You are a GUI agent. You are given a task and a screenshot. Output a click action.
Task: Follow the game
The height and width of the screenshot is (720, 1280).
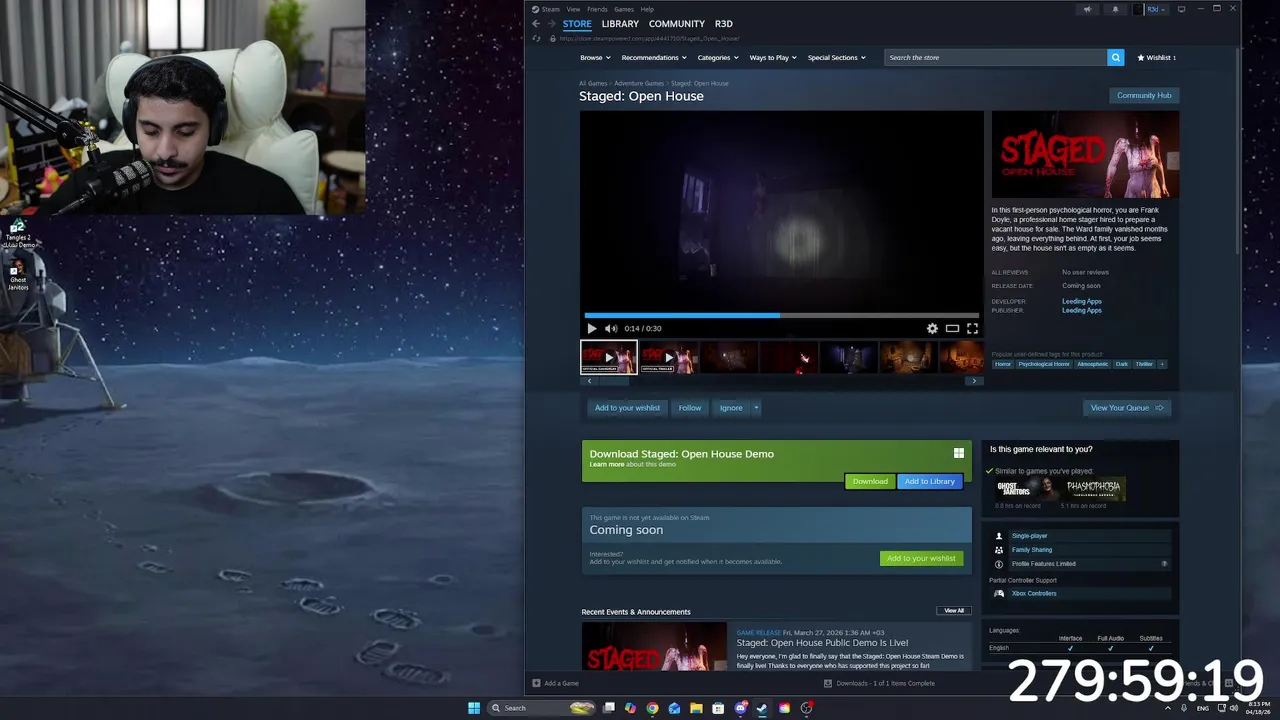(690, 407)
